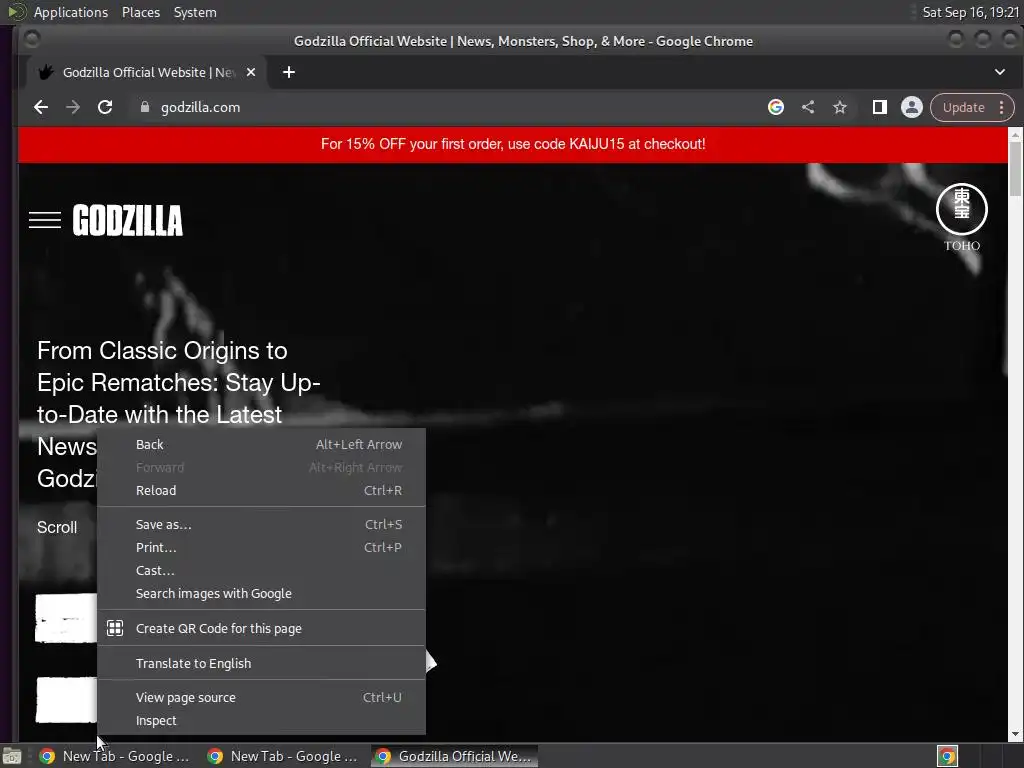This screenshot has width=1024, height=768.
Task: Click the lock icon beside godzilla.com
Action: (x=145, y=107)
